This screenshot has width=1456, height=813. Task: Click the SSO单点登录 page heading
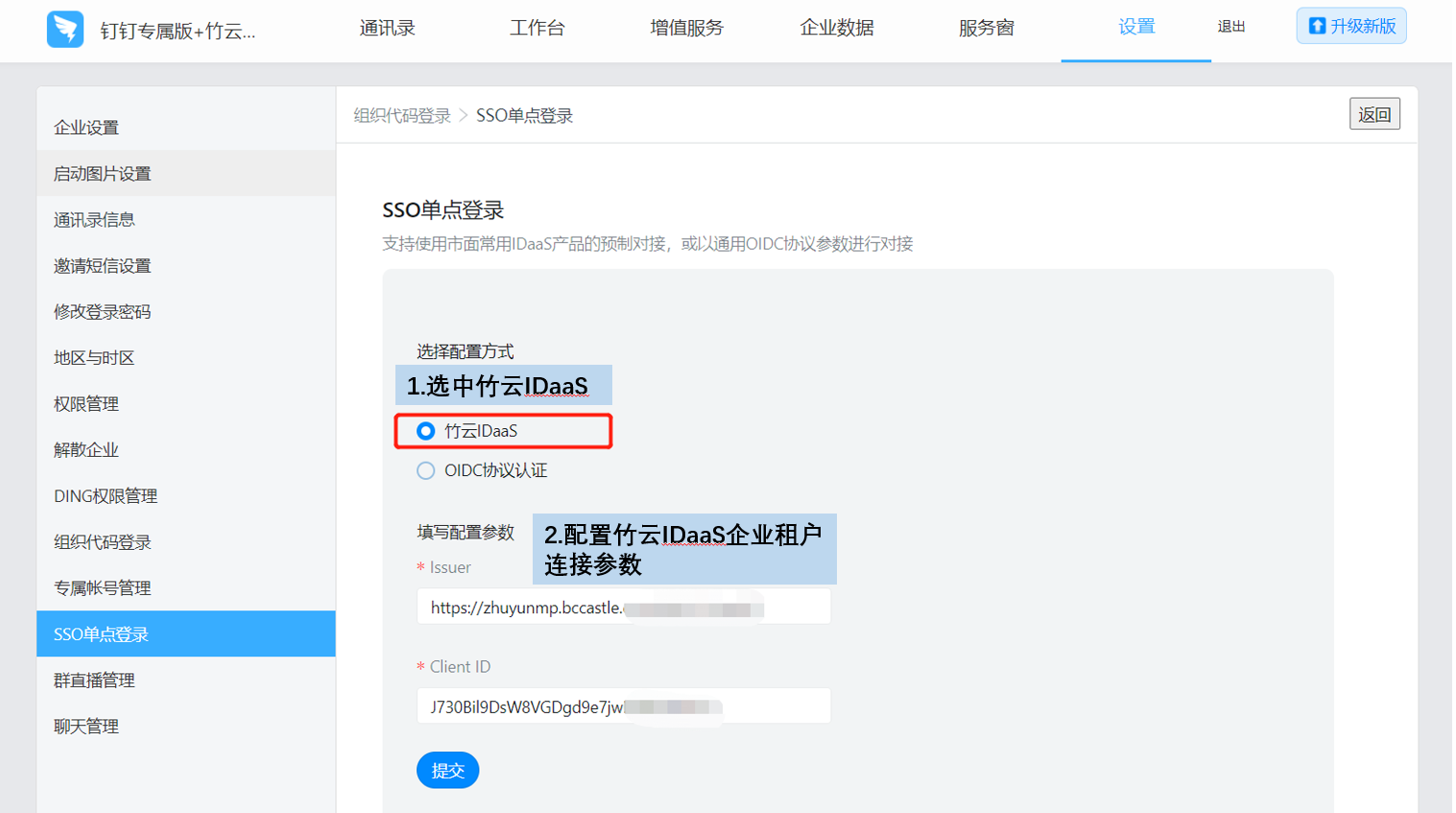(443, 210)
